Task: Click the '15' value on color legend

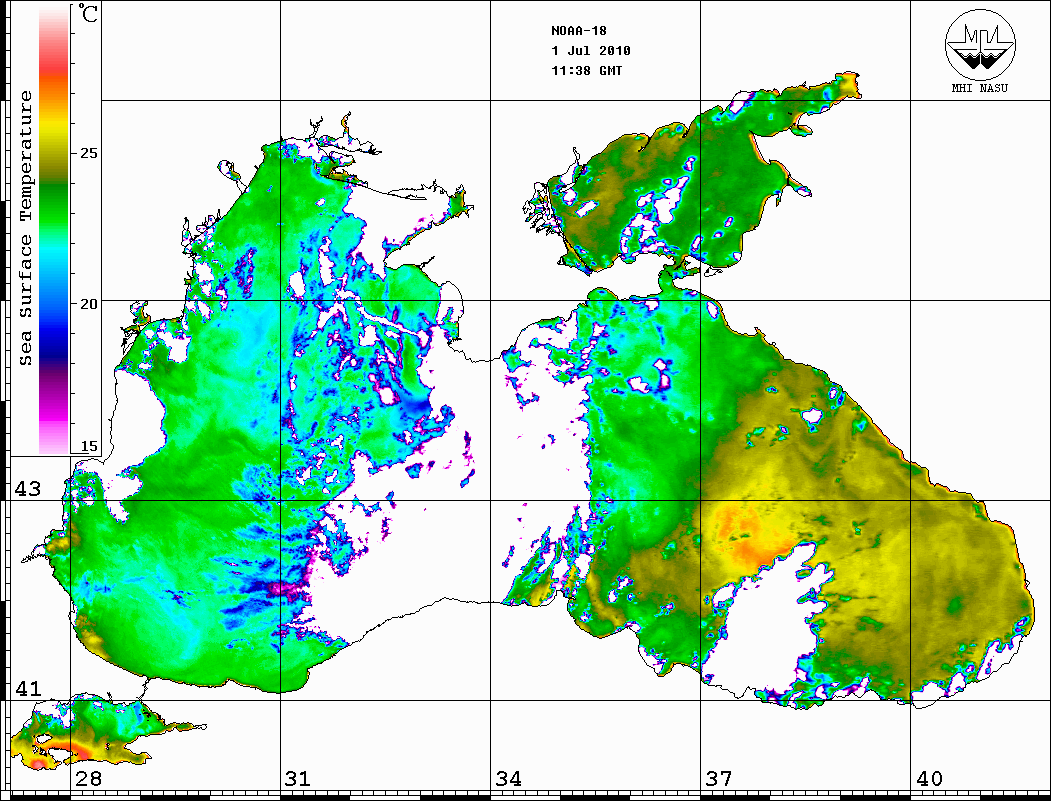Action: pyautogui.click(x=88, y=446)
